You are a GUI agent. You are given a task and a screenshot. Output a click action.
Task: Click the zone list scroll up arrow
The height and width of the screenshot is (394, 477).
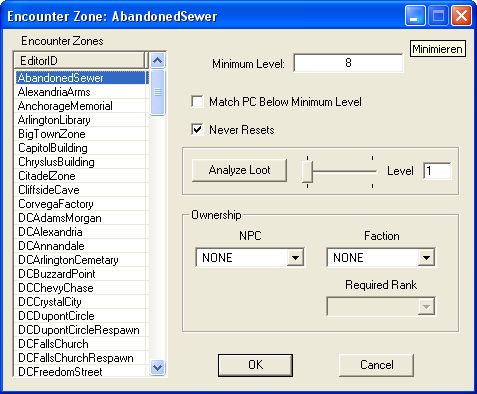coord(157,61)
